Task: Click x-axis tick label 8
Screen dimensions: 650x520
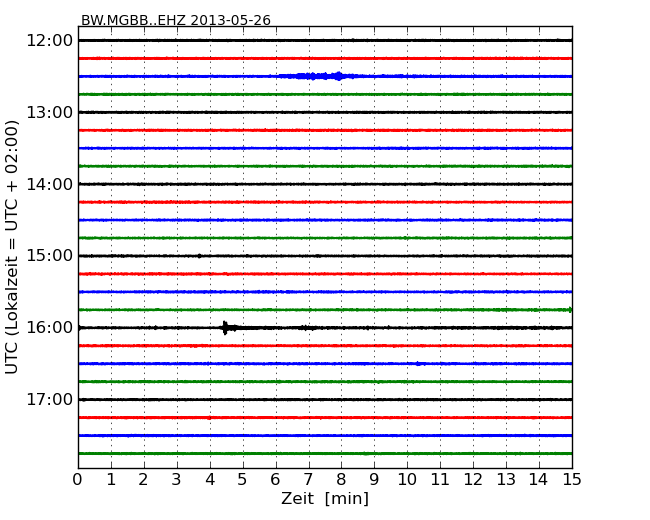Action: click(341, 480)
